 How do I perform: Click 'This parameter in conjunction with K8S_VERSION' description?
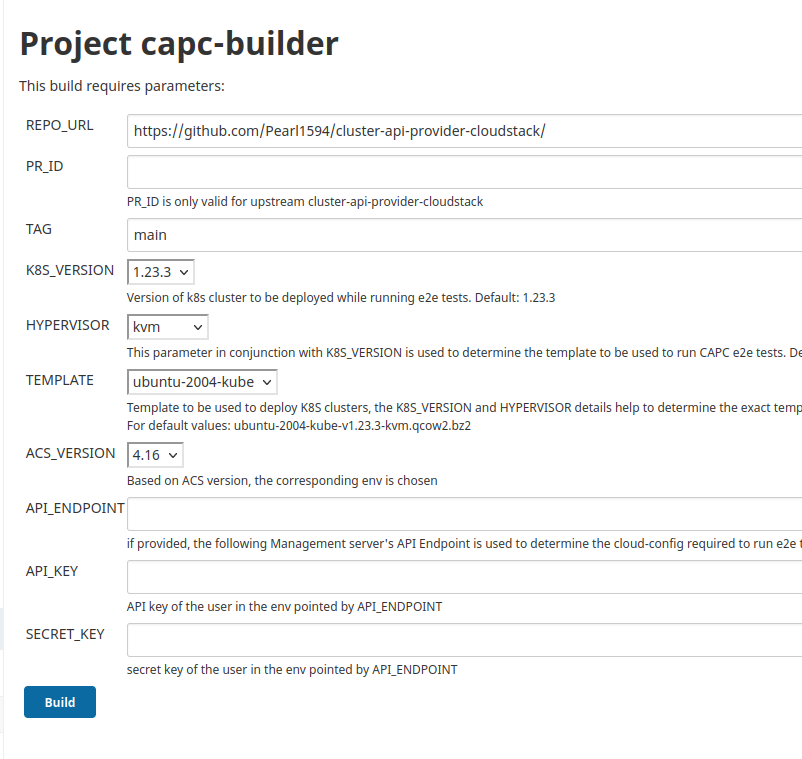tap(464, 353)
